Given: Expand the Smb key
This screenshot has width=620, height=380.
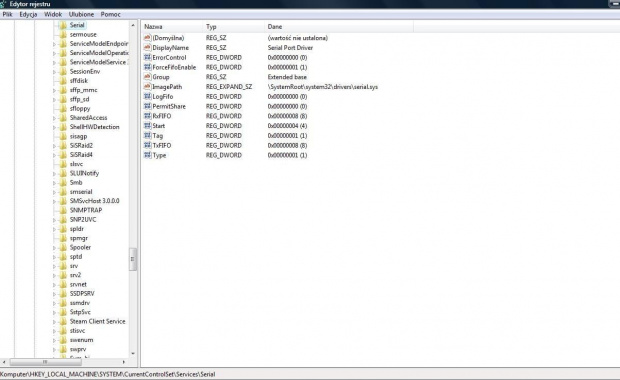Looking at the screenshot, I should click(x=55, y=183).
